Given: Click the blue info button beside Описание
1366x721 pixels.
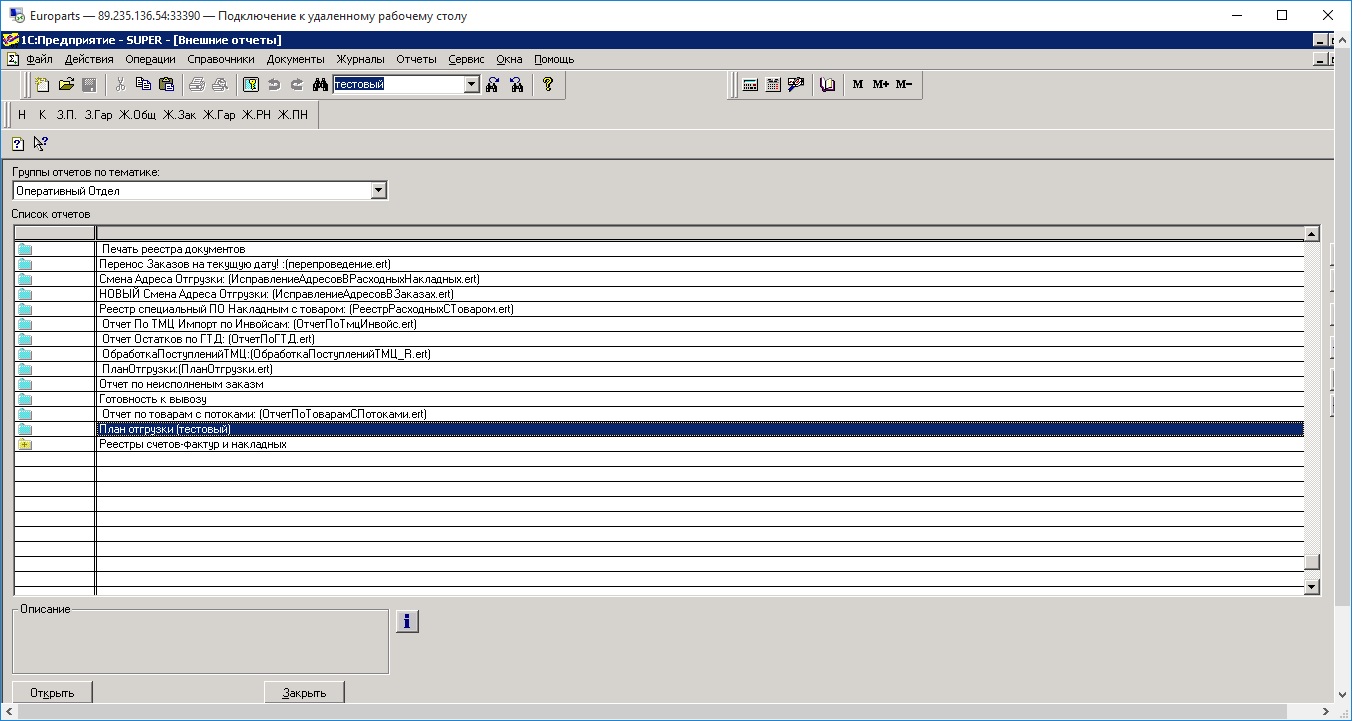Looking at the screenshot, I should [x=406, y=621].
